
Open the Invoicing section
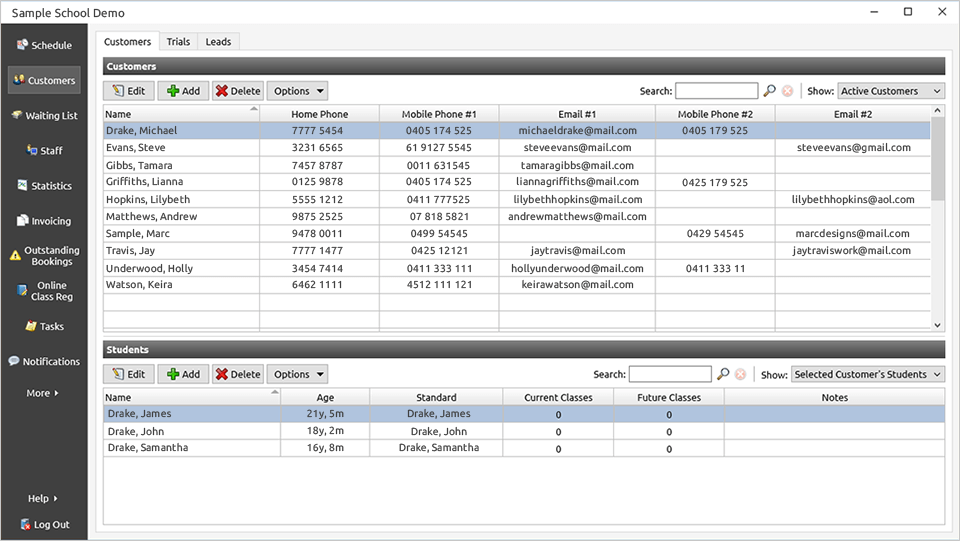(44, 221)
